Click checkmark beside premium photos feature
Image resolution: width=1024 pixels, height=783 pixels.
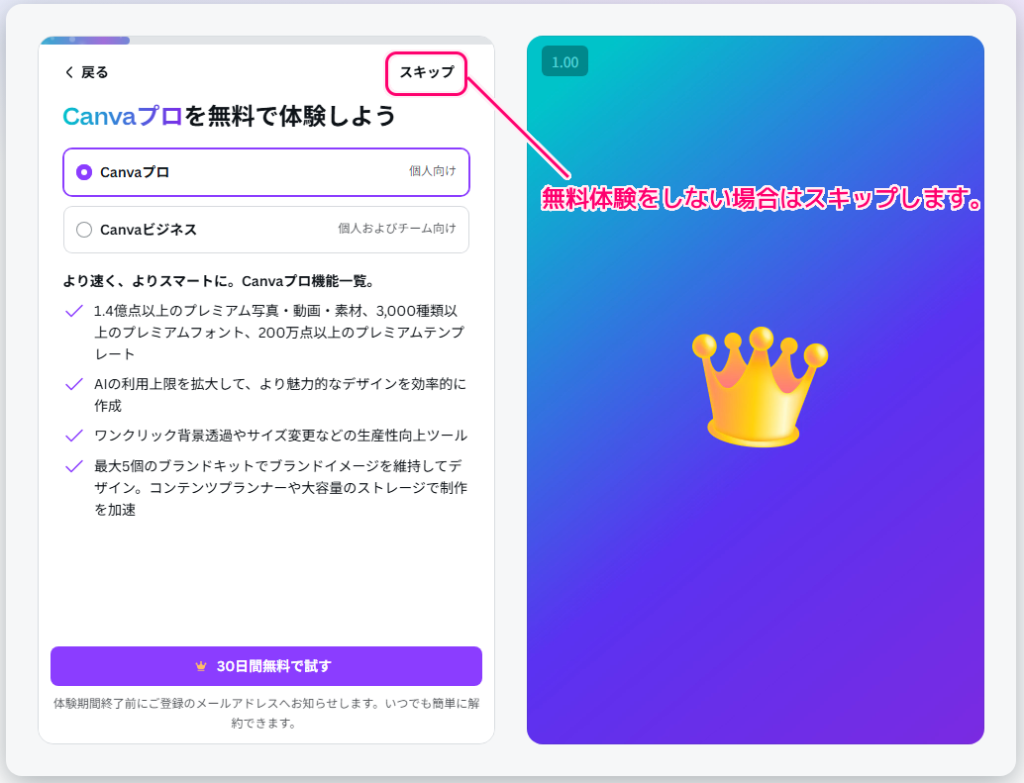coord(73,311)
